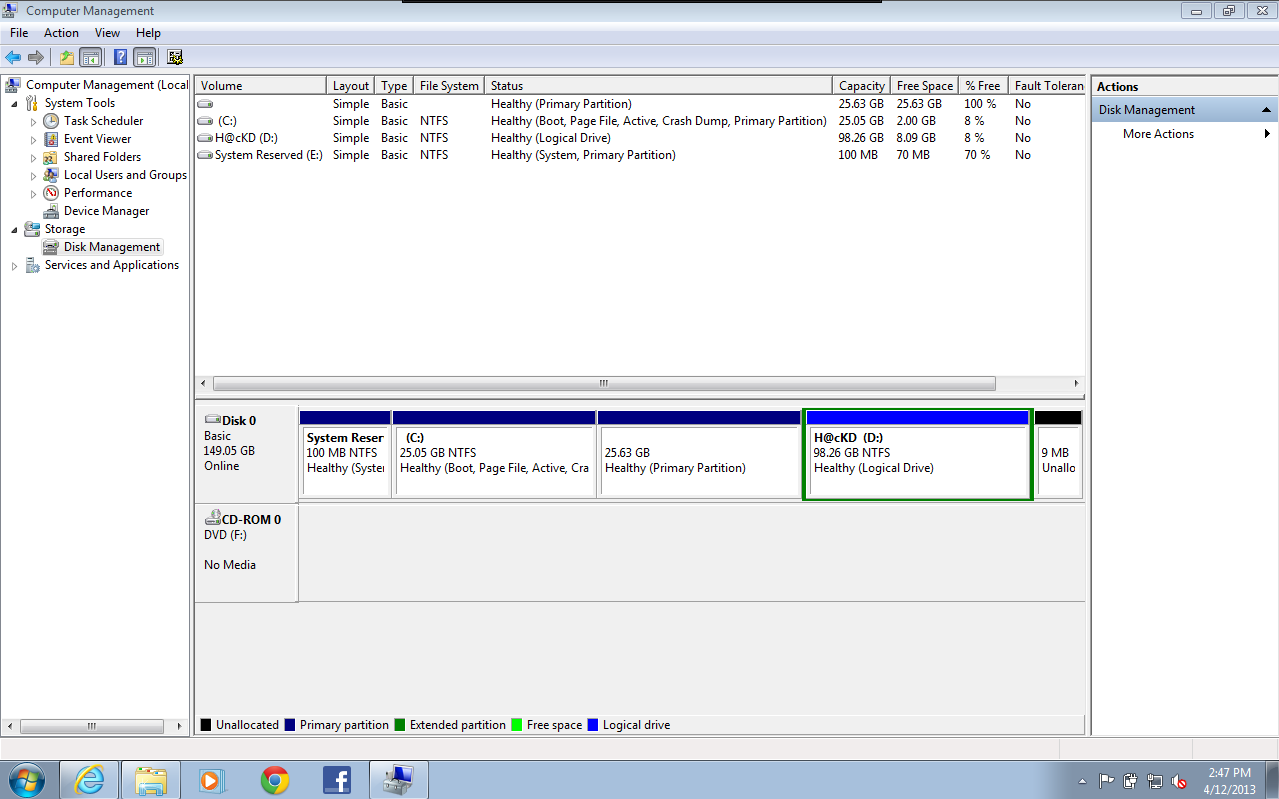The width and height of the screenshot is (1279, 799).
Task: Click the Back arrow toolbar icon
Action: tap(13, 58)
